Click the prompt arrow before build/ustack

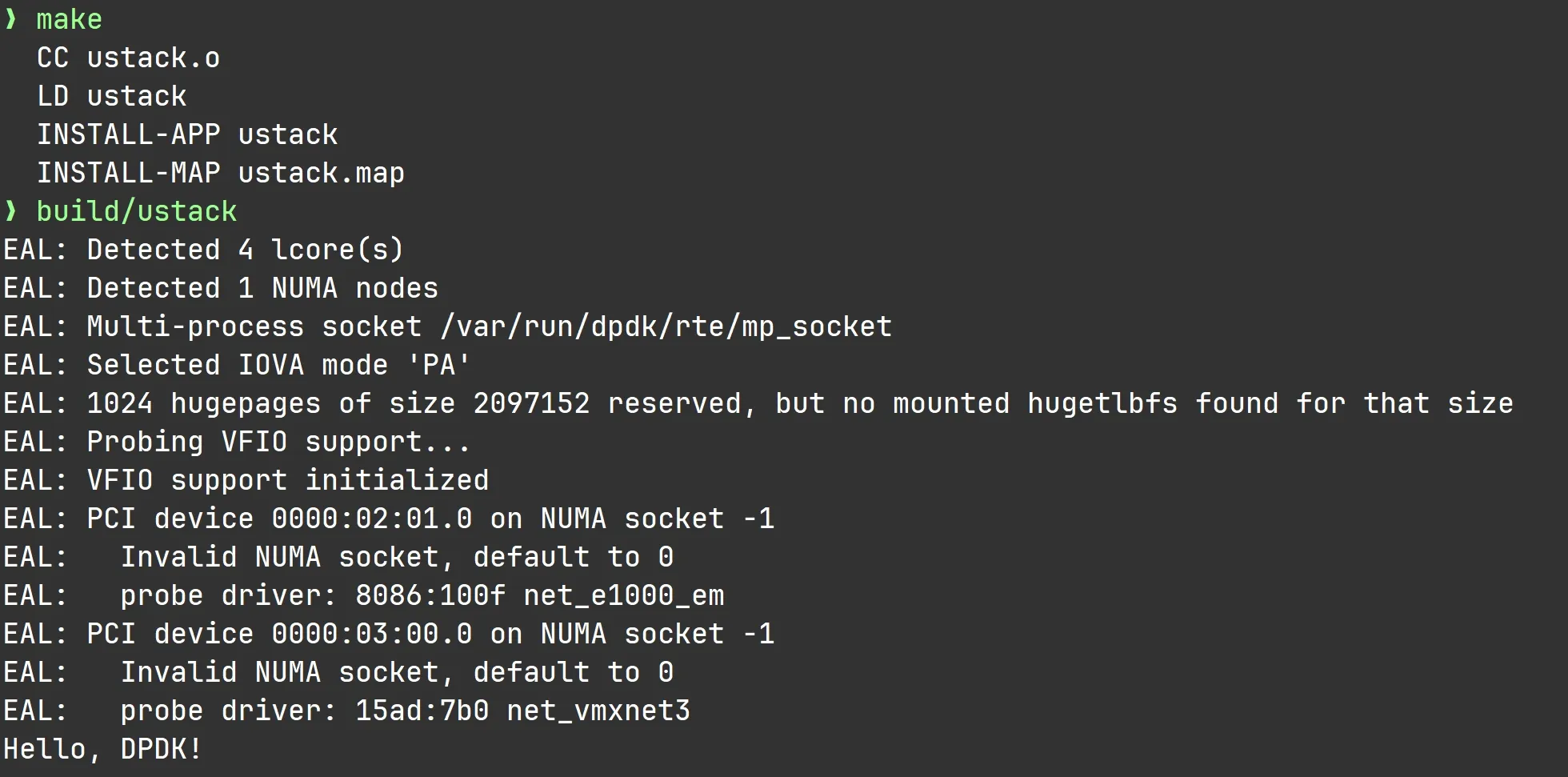[10, 211]
